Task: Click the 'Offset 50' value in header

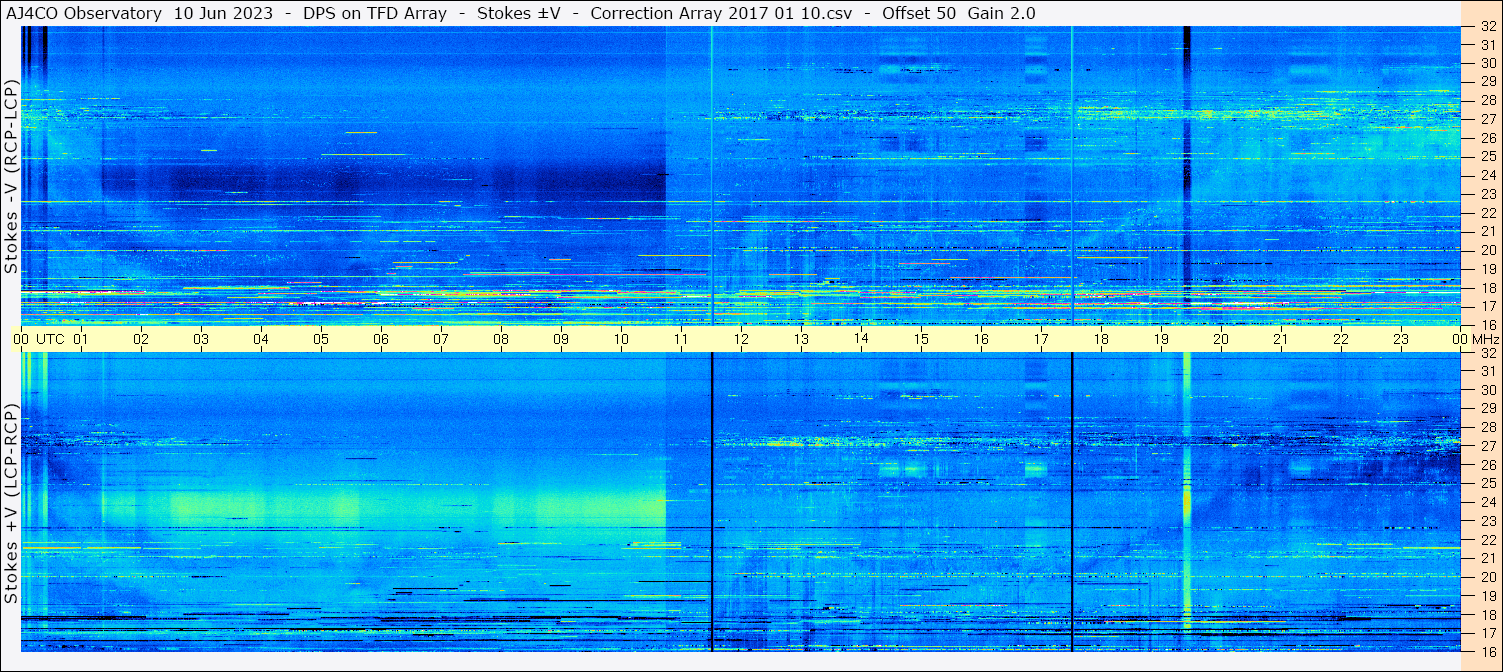Action: (919, 13)
